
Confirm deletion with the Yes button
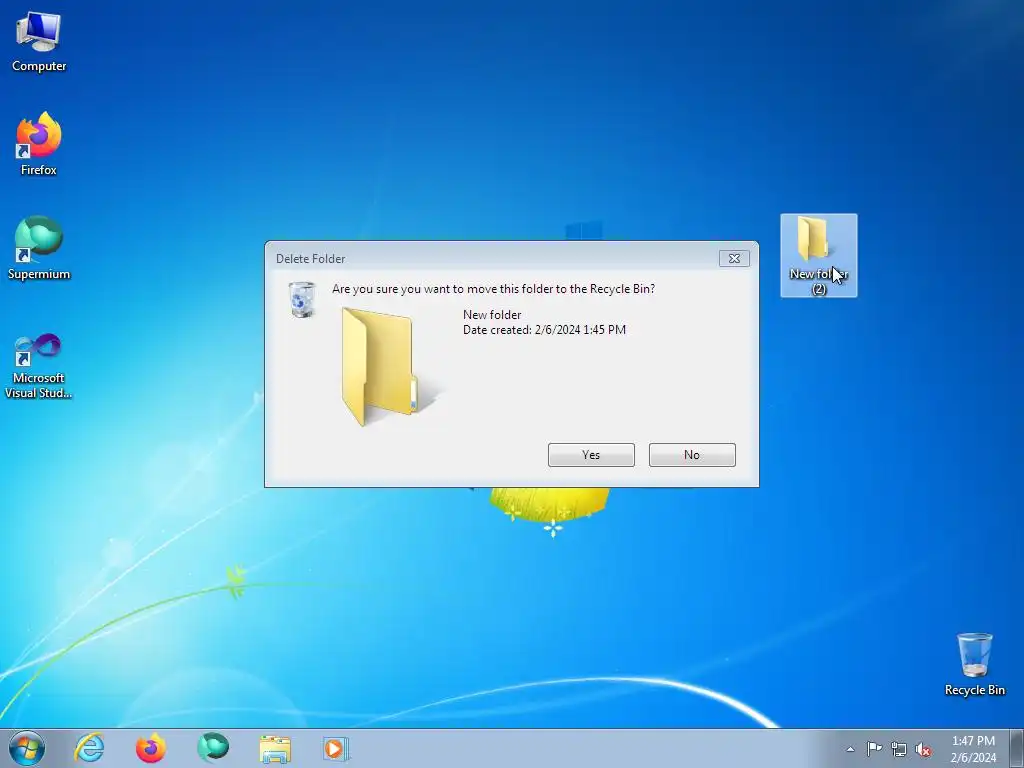click(591, 455)
